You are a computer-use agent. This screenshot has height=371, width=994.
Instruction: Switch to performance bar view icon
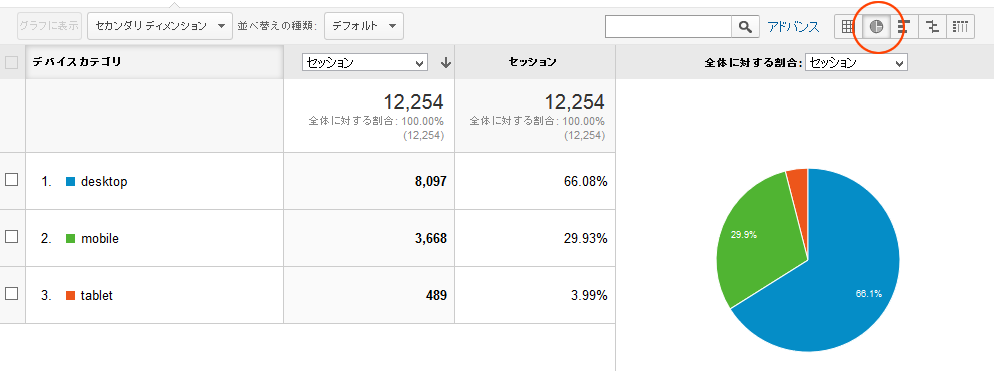tap(904, 27)
